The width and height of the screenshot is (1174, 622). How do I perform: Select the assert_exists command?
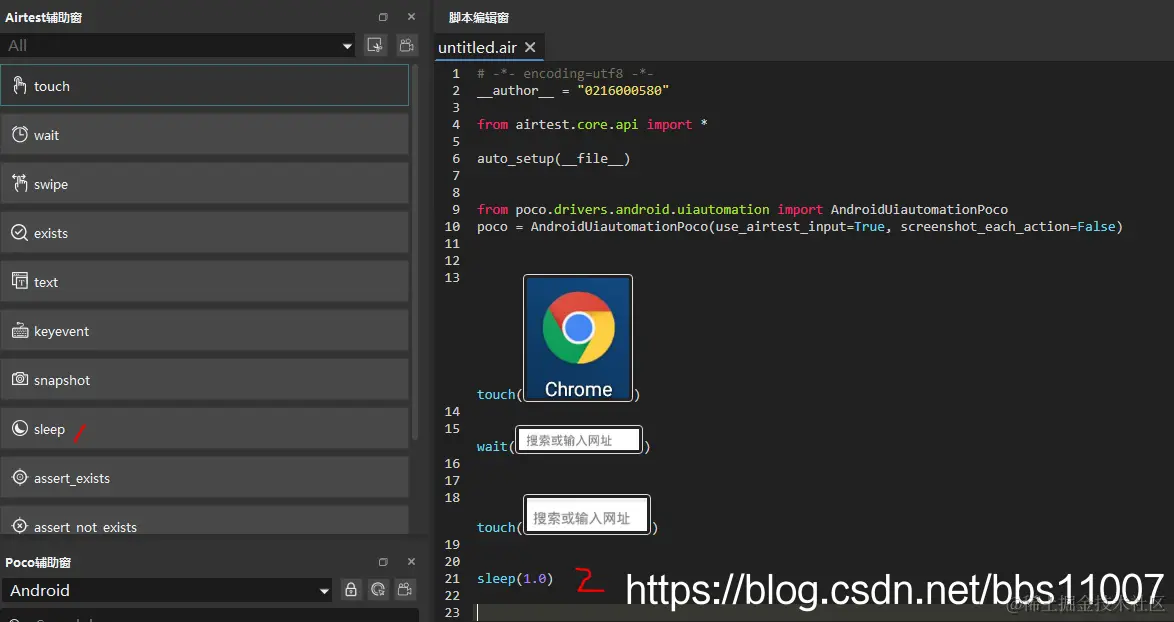pos(204,478)
